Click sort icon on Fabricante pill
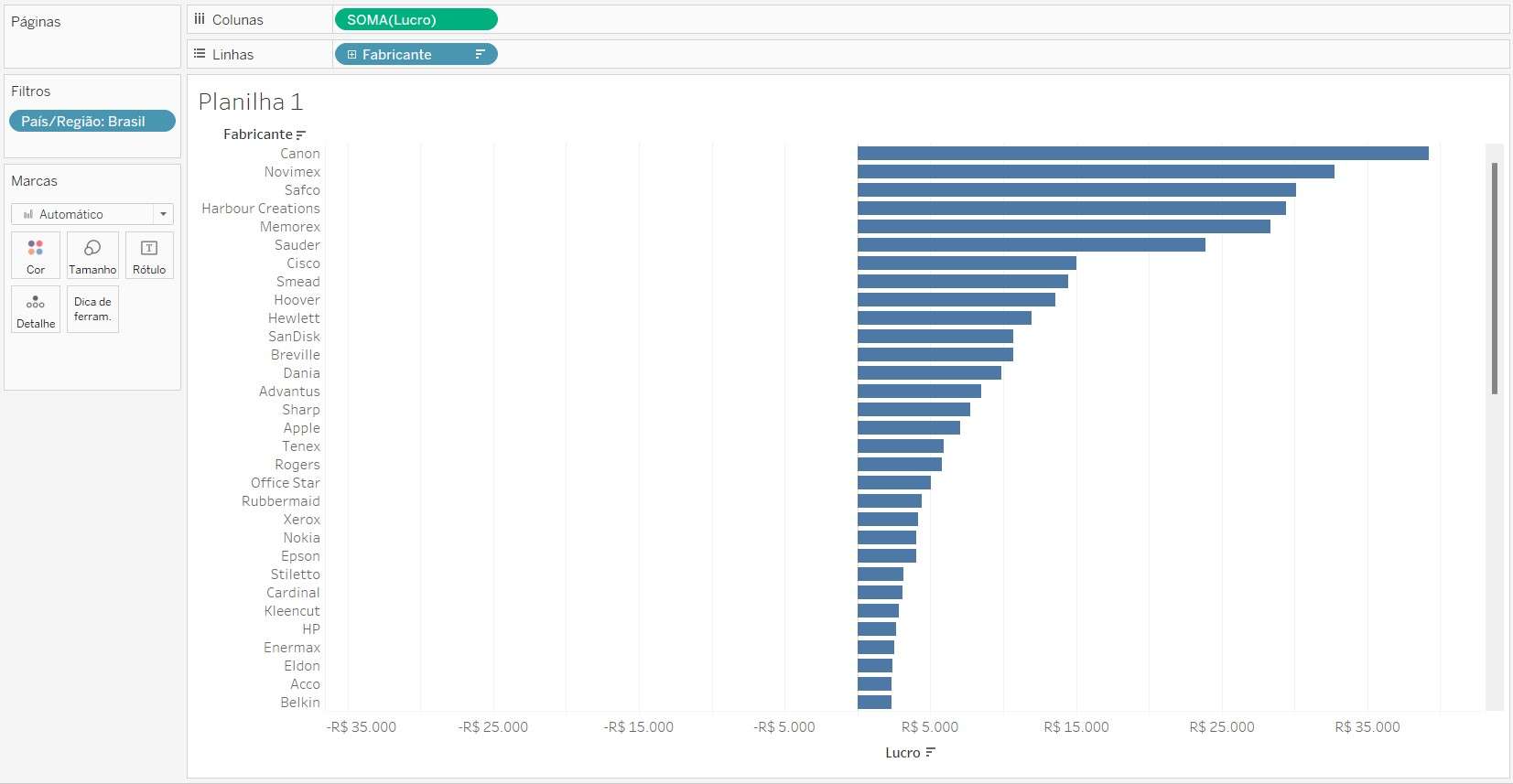The width and height of the screenshot is (1513, 784). (480, 54)
